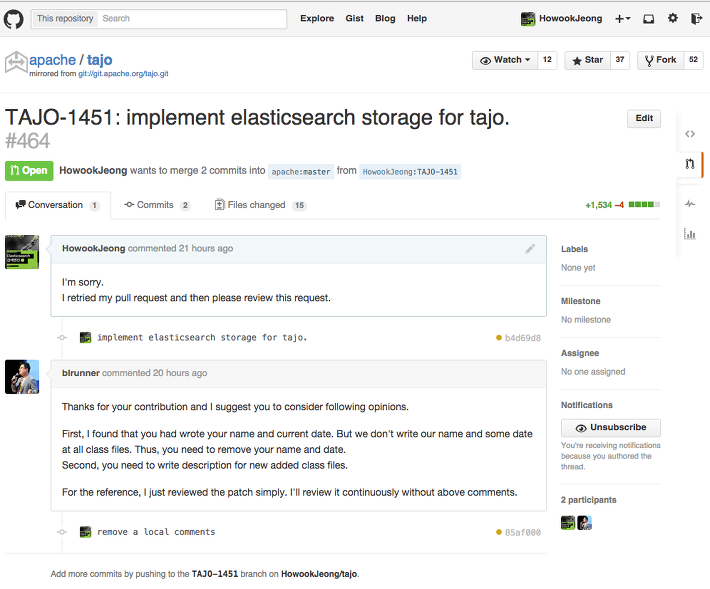Image resolution: width=710 pixels, height=589 pixels.
Task: Expand the plus create-new dropdown
Action: pyautogui.click(x=623, y=19)
